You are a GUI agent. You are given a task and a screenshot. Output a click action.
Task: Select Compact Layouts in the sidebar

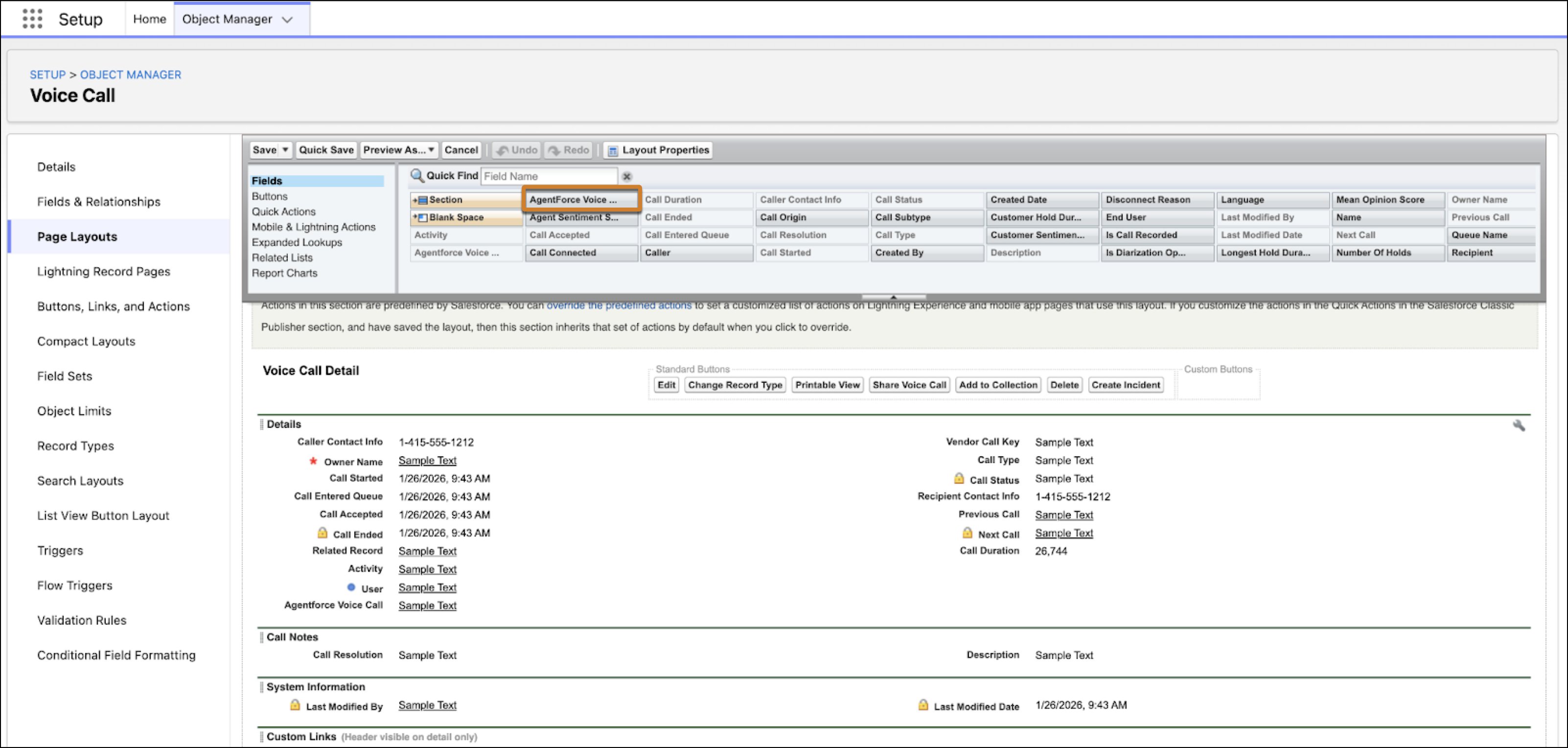coord(86,341)
